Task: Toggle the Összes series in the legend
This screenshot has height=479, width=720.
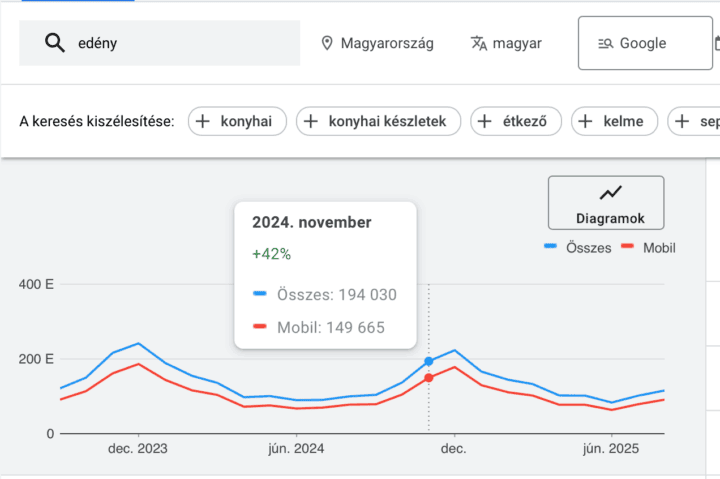Action: click(577, 247)
